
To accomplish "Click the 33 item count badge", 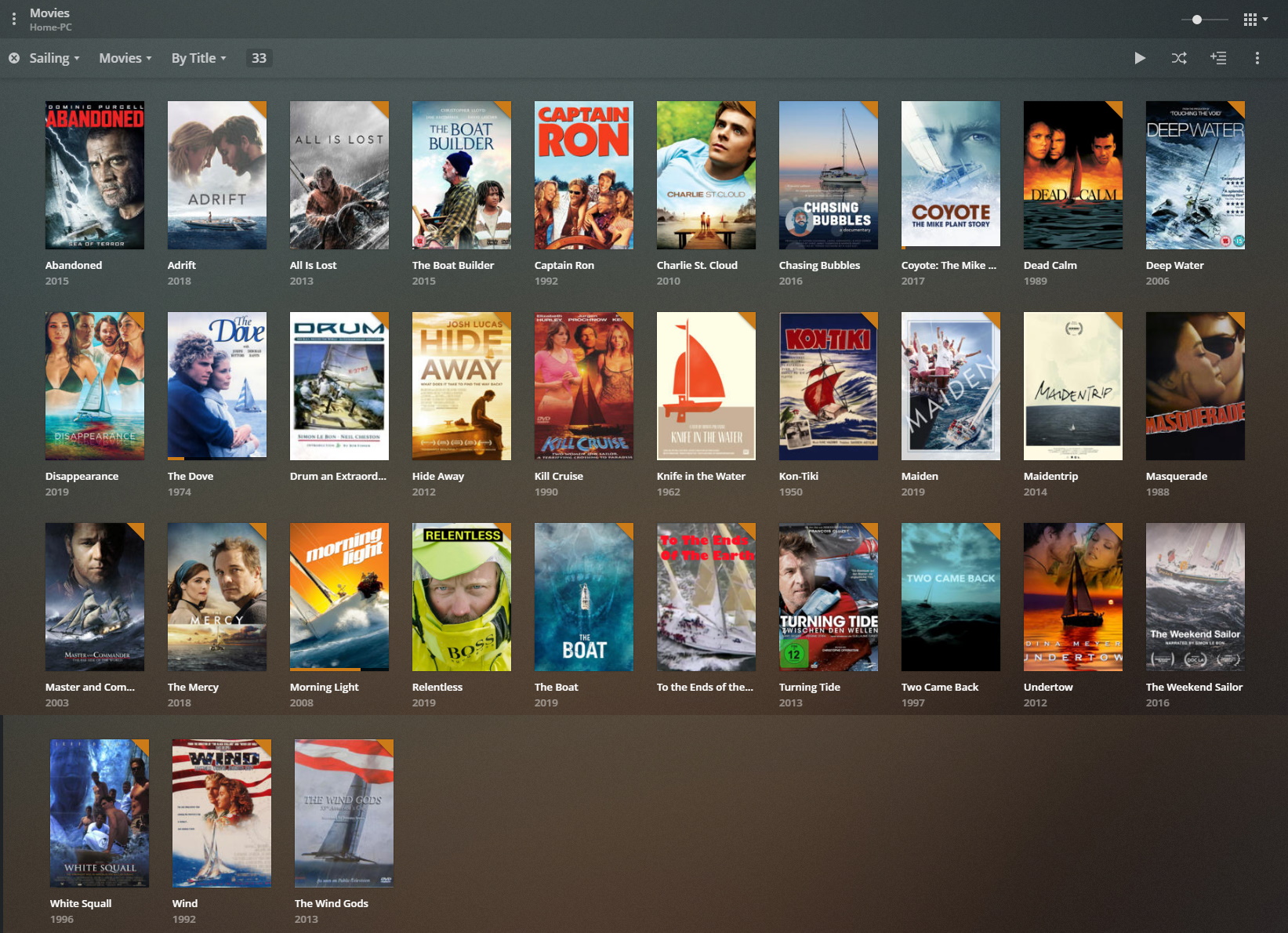I will (x=259, y=58).
